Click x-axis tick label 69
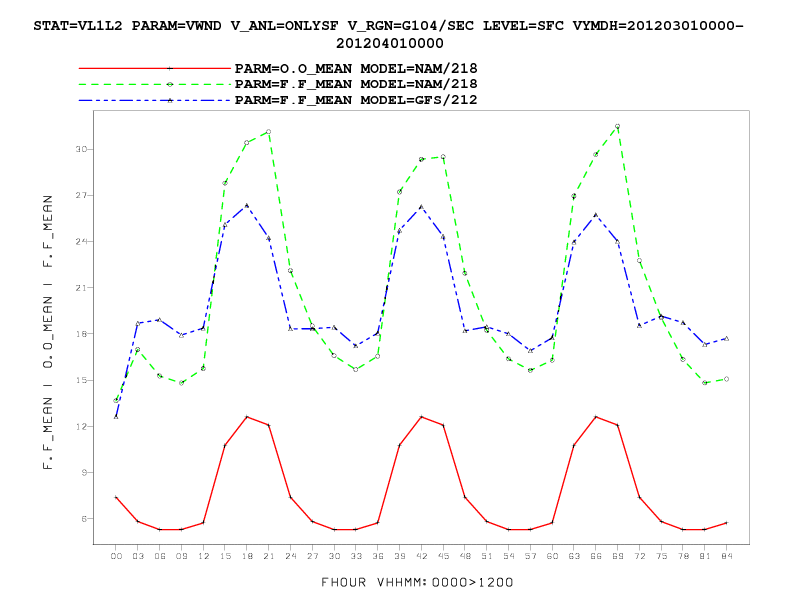 point(618,556)
